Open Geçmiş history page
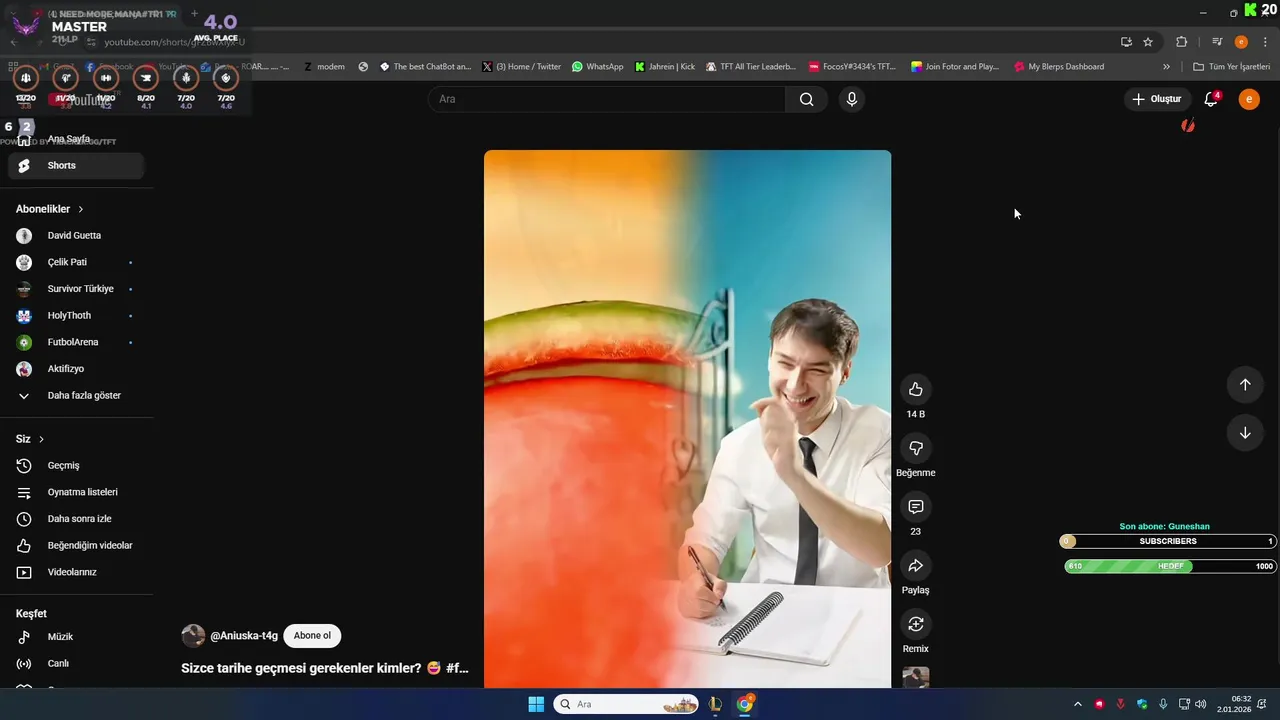Screen dimensions: 1280x720 [76, 466]
